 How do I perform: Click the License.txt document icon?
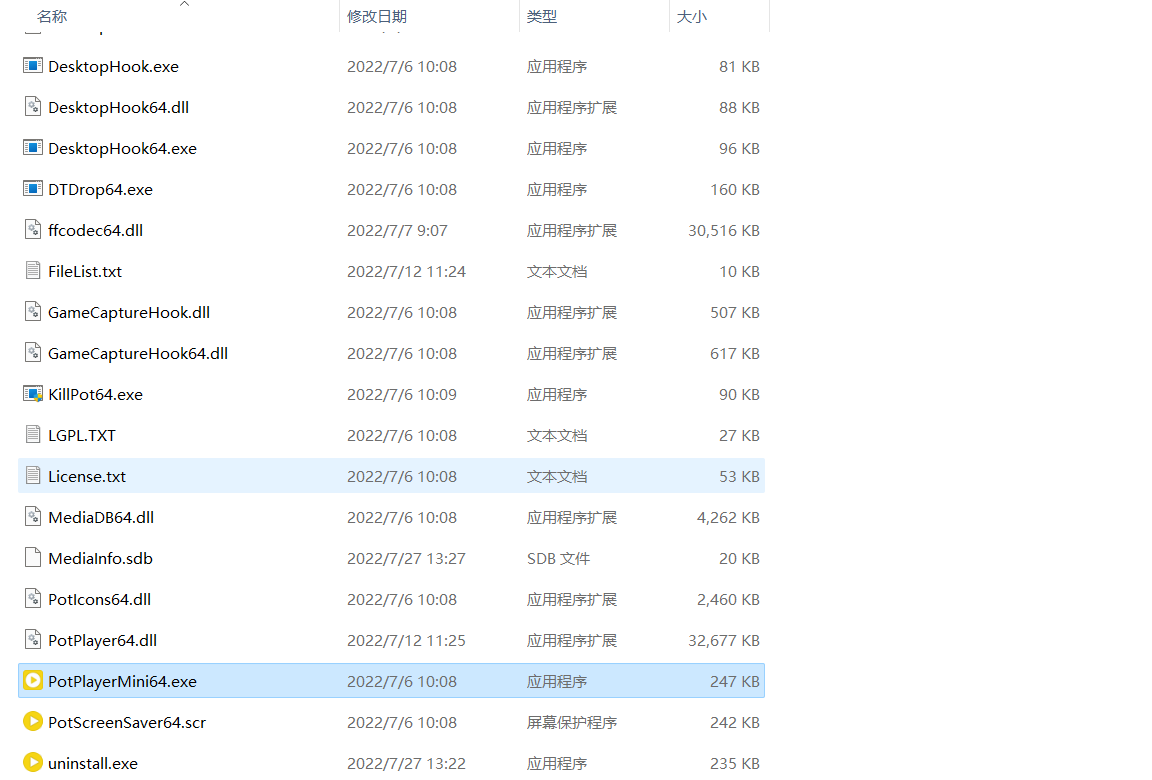point(32,476)
